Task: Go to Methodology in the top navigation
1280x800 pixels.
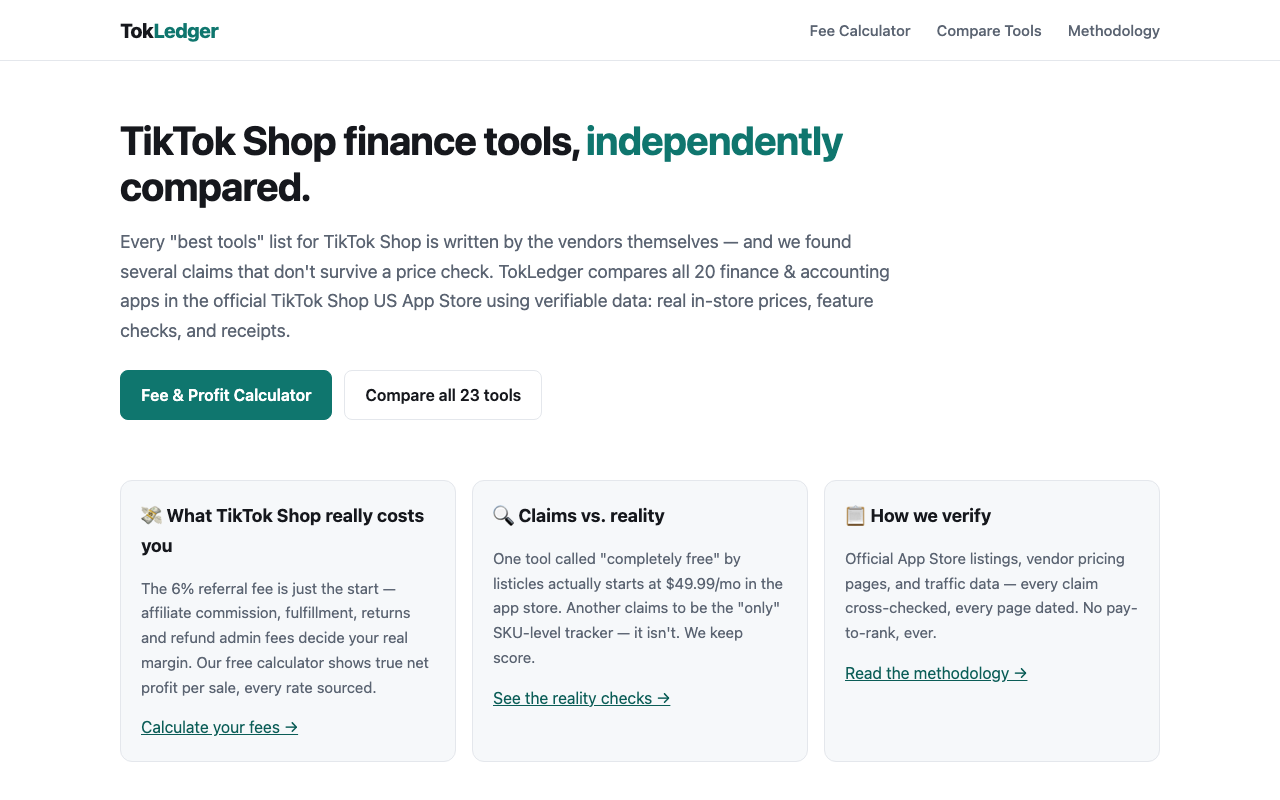Action: click(1114, 31)
